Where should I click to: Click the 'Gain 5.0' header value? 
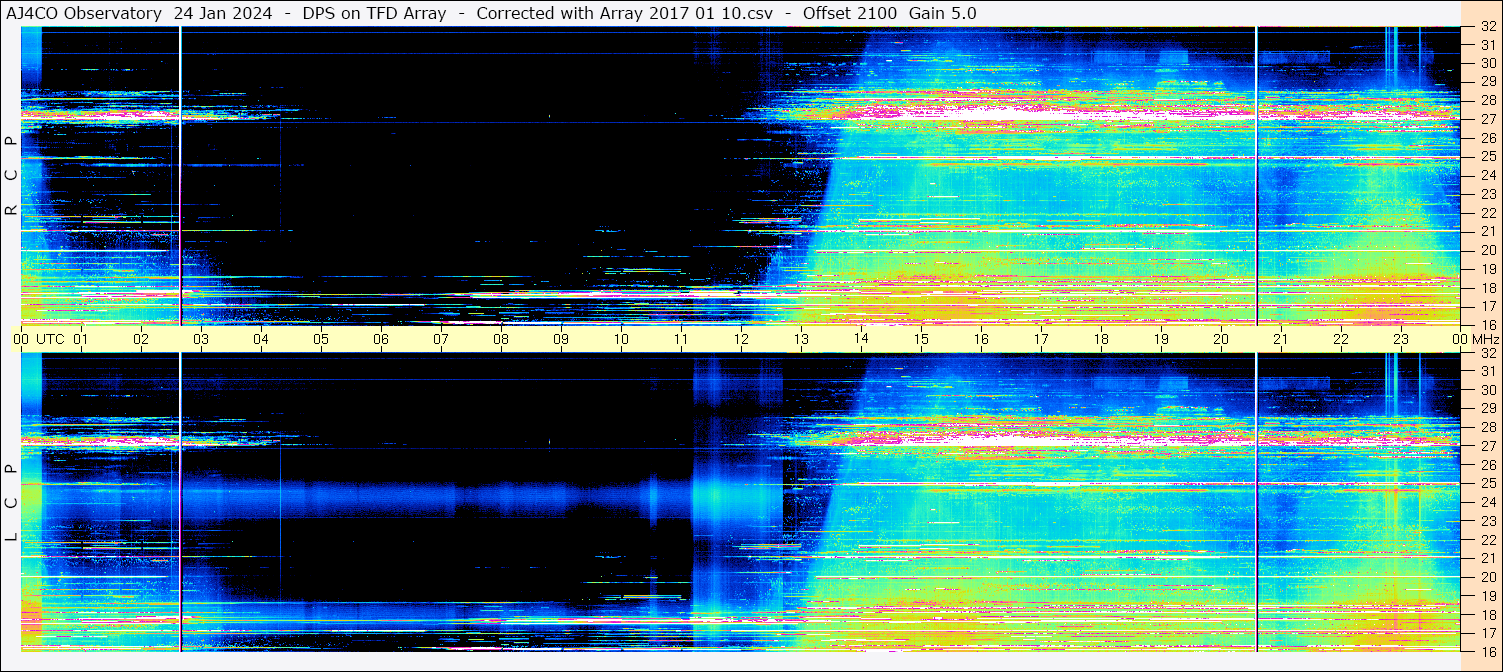tap(943, 13)
